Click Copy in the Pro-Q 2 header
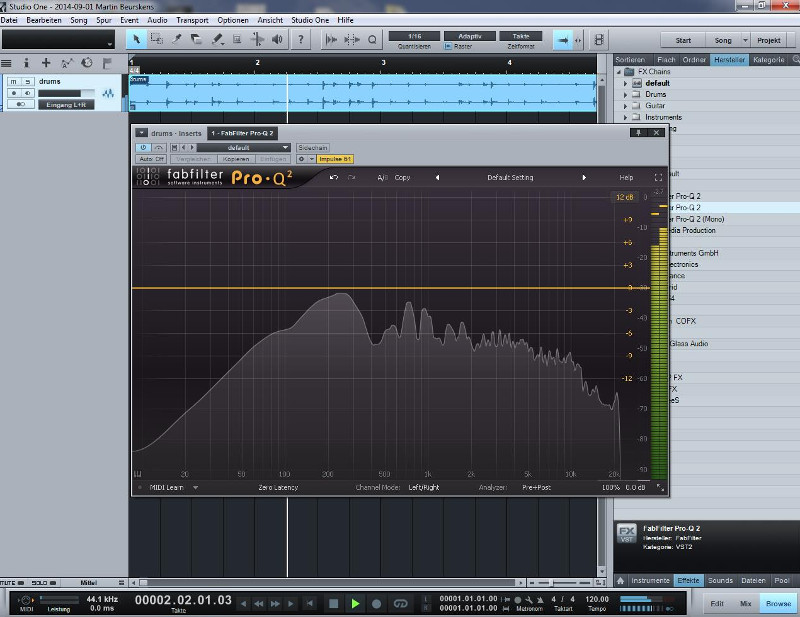This screenshot has height=617, width=800. (402, 178)
